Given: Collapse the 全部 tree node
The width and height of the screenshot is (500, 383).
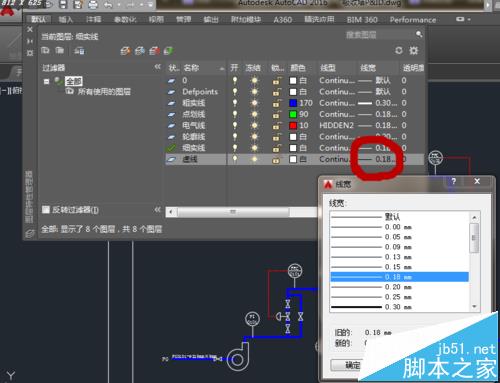Looking at the screenshot, I should 46,81.
